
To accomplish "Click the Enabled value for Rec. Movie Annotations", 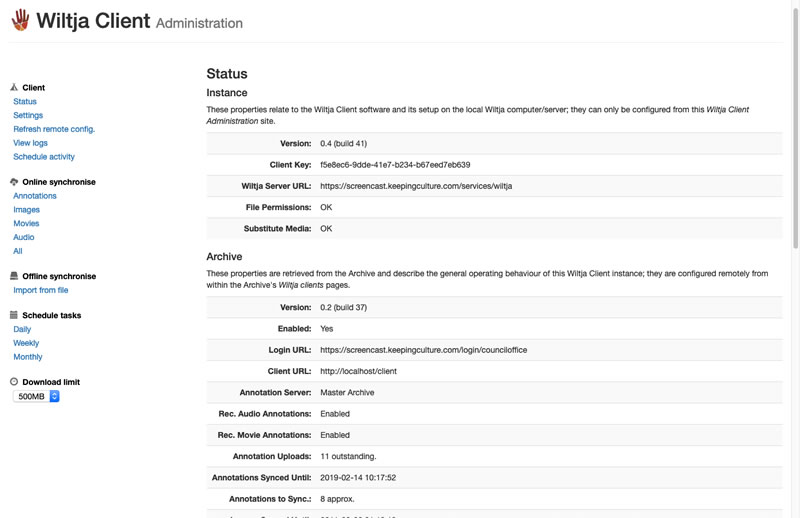I will tap(335, 435).
